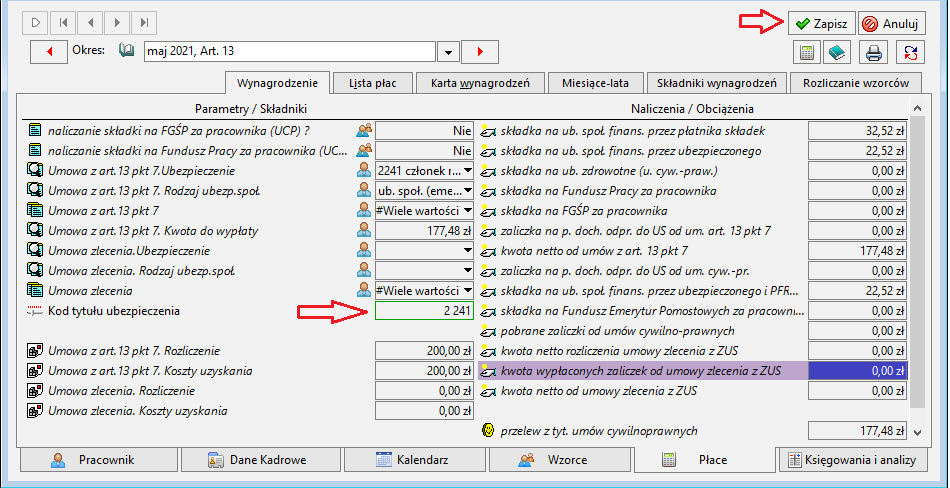This screenshot has width=950, height=488.
Task: Select next period with red right arrow
Action: point(480,52)
